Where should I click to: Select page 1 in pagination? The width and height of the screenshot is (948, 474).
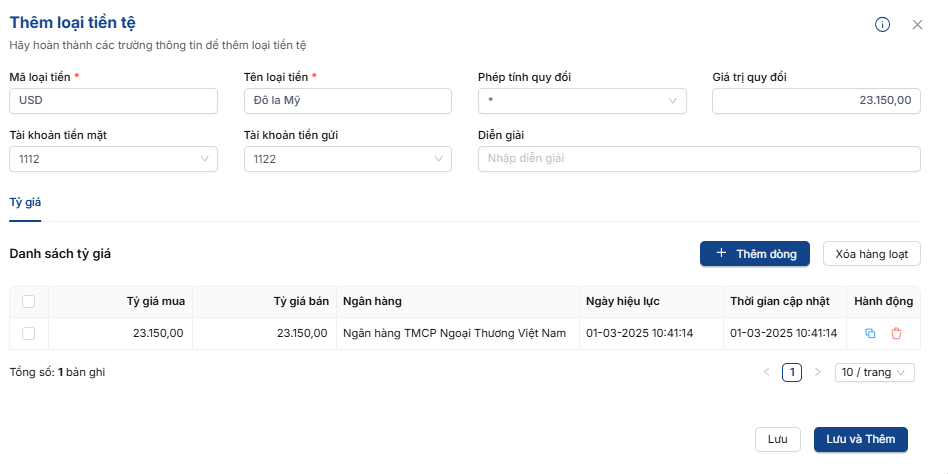(792, 372)
